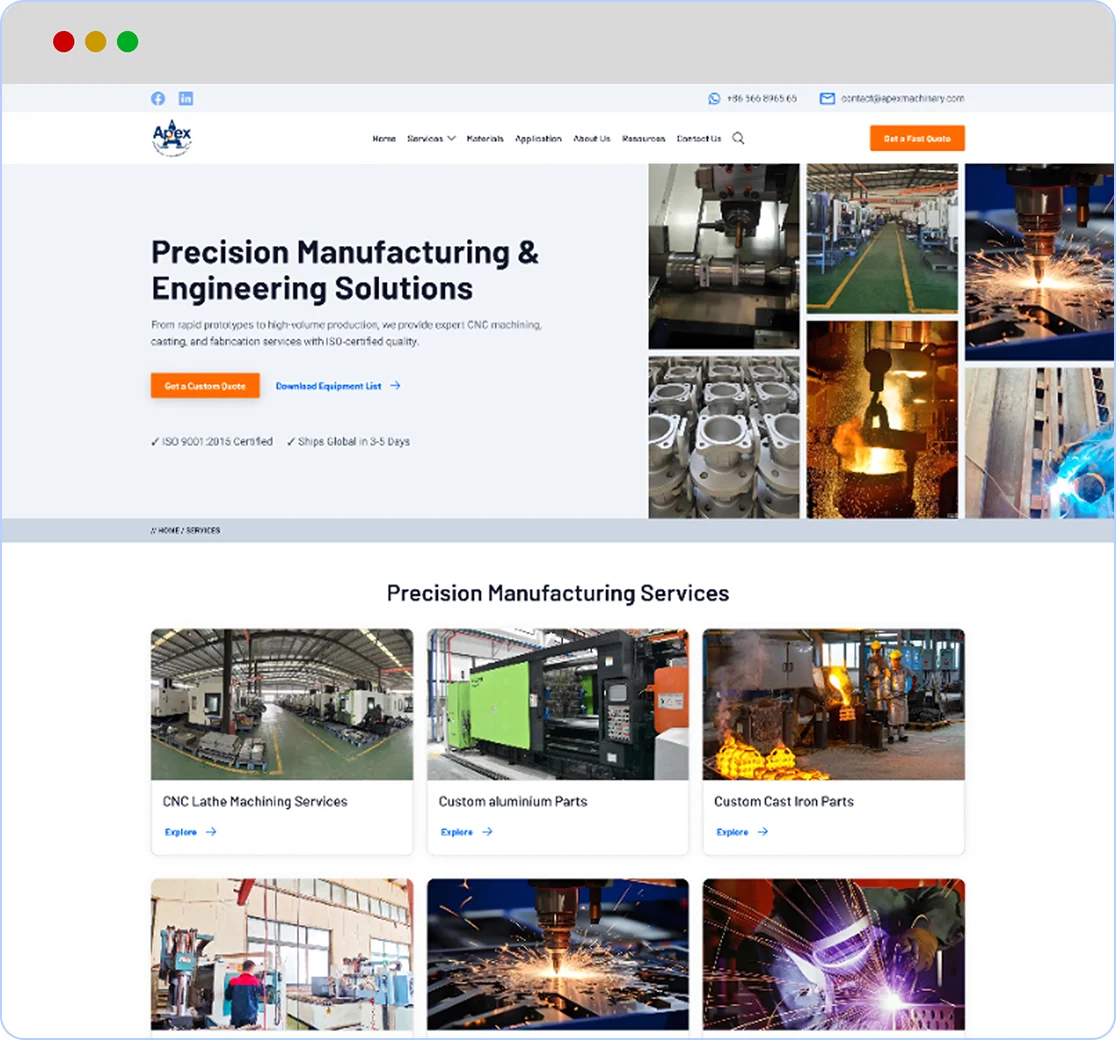Click the WhatsApp phone icon beside the number
The height and width of the screenshot is (1040, 1116).
(x=712, y=98)
